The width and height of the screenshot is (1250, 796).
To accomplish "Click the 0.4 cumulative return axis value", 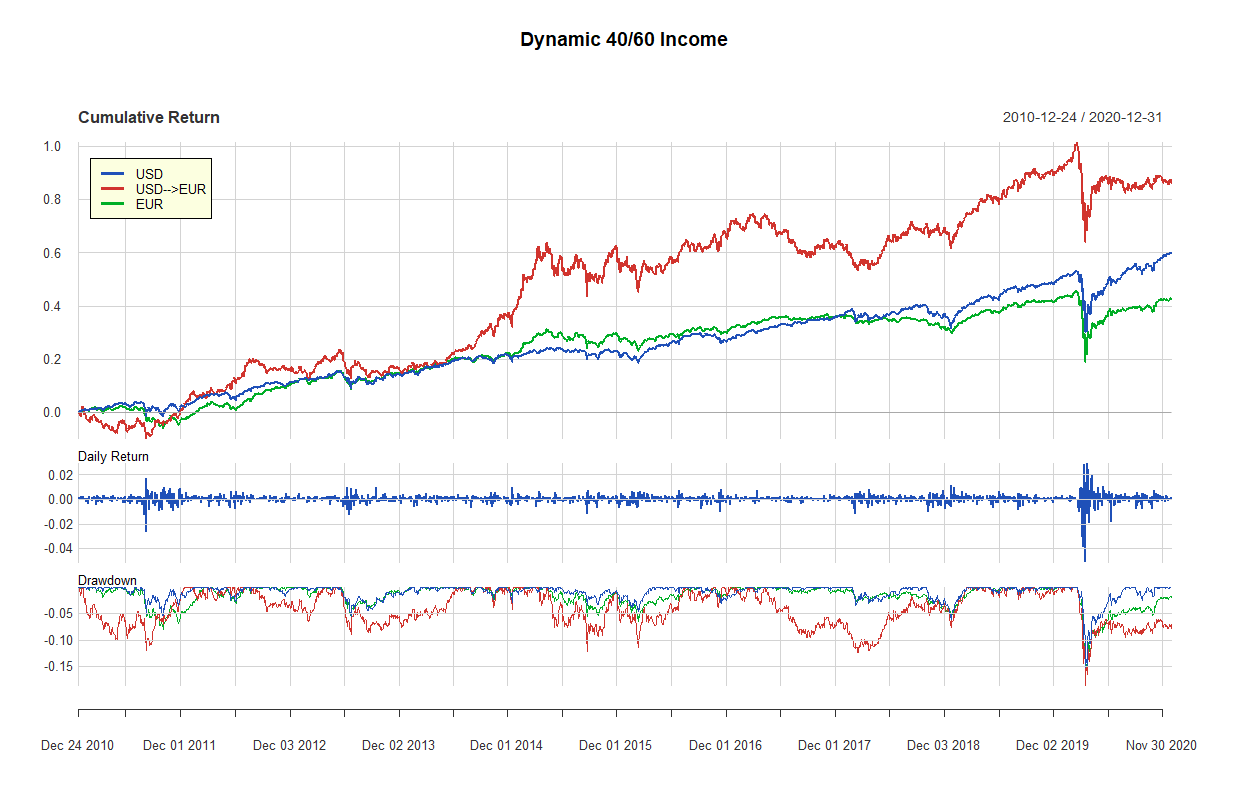I will (52, 306).
